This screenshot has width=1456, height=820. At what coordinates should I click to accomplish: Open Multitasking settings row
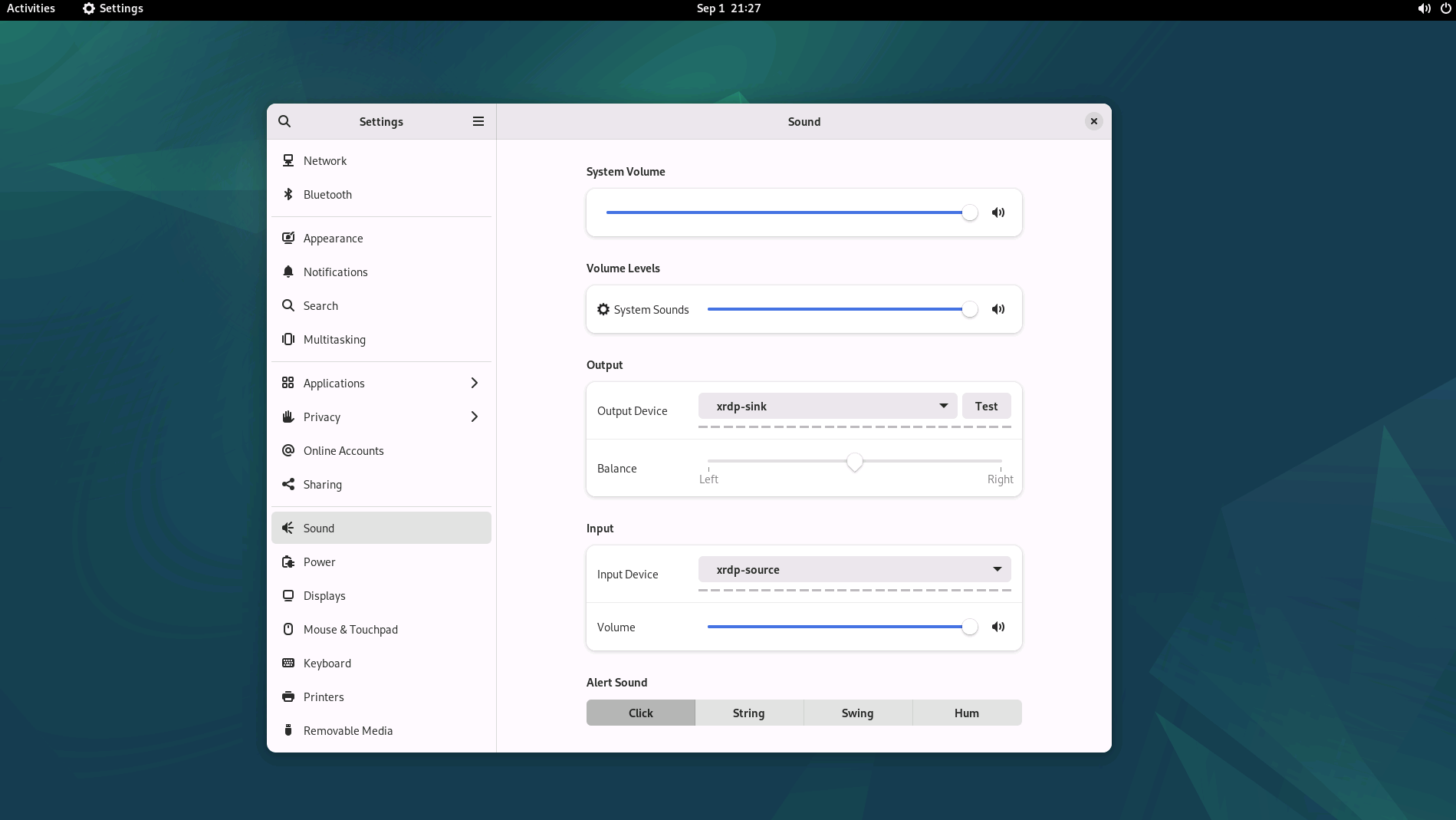[381, 339]
